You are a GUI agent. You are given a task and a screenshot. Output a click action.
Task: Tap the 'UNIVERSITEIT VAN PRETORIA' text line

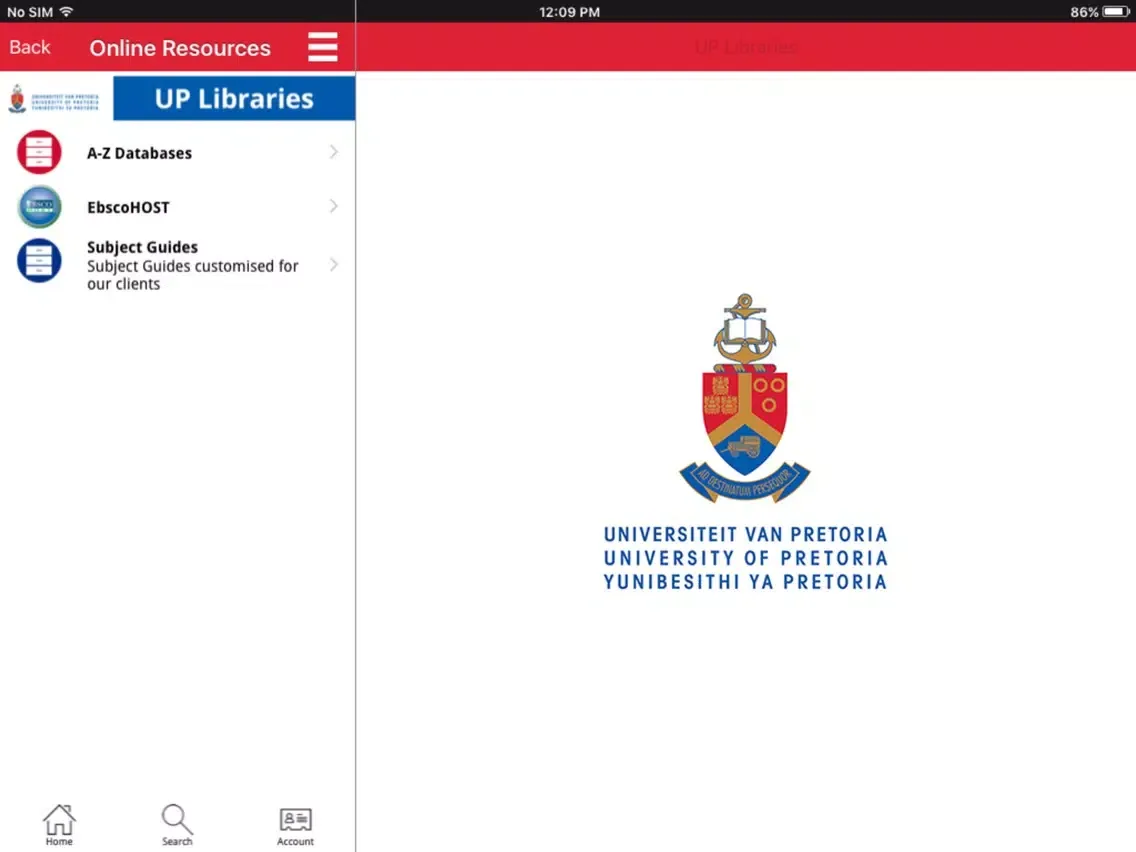[746, 535]
